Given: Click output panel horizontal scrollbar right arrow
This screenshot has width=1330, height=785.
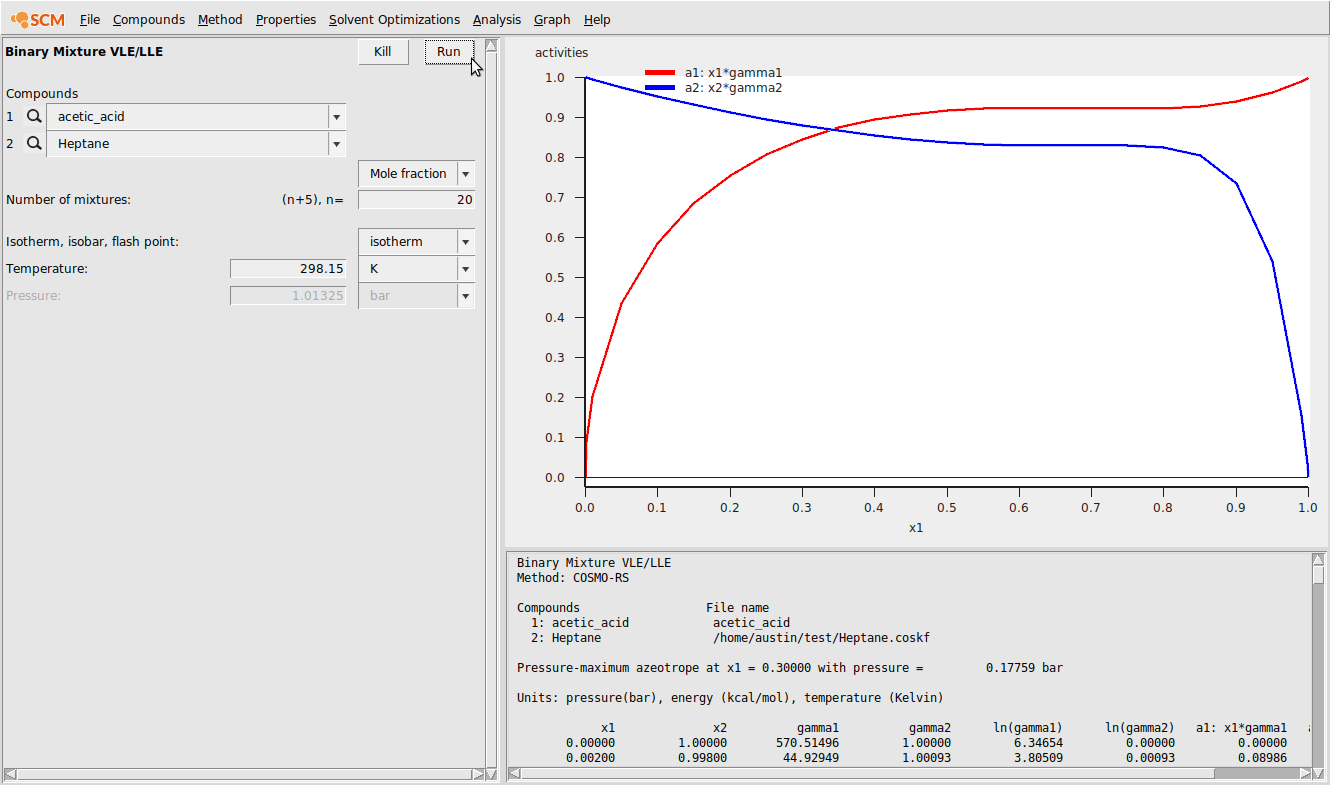Looking at the screenshot, I should (x=1304, y=774).
